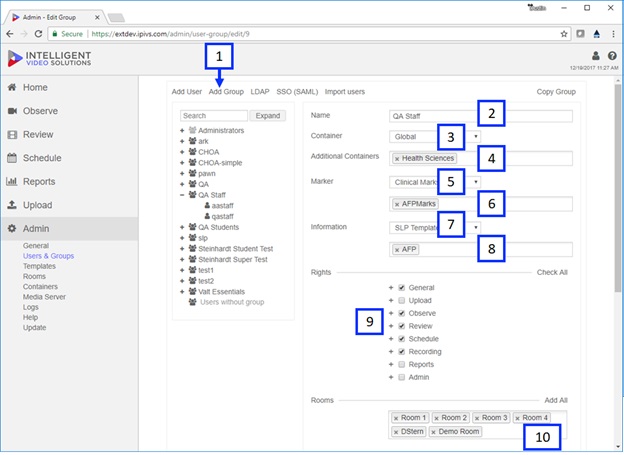Remove the AFP information tag
Screen dimensions: 624x455
[397, 250]
